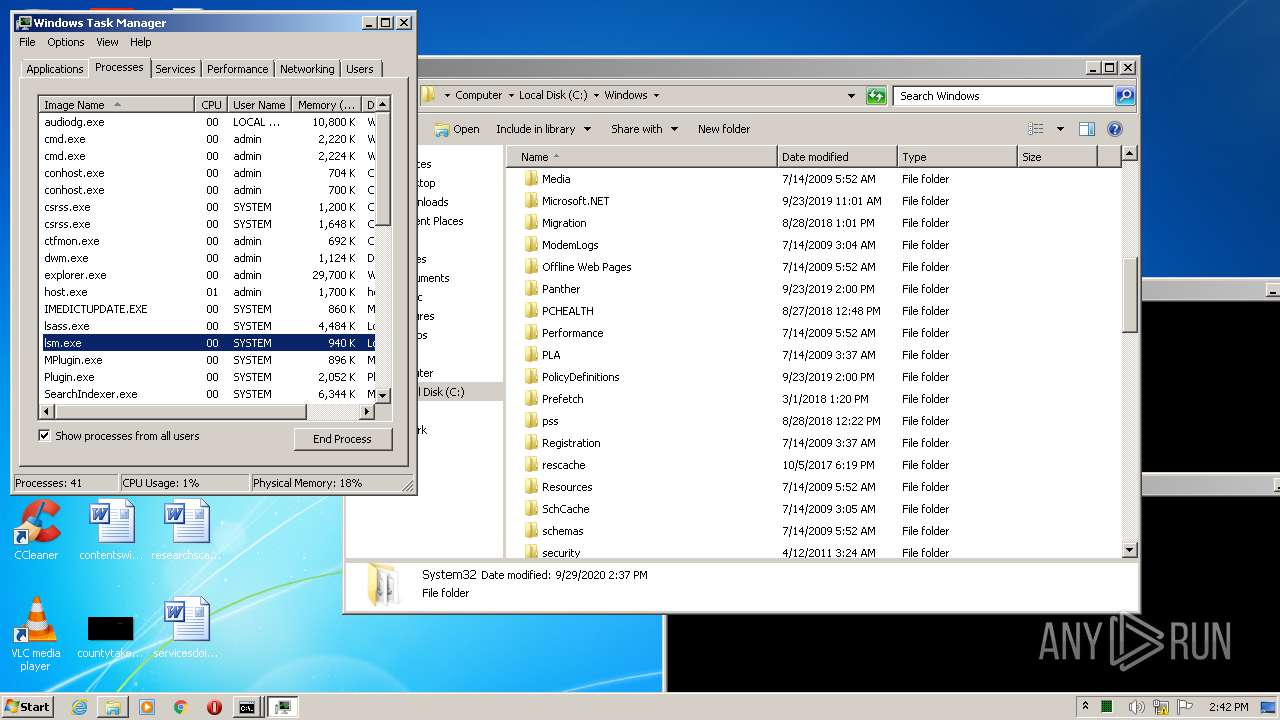This screenshot has height=720, width=1280.
Task: Click the Explorer help question mark icon
Action: (1115, 129)
